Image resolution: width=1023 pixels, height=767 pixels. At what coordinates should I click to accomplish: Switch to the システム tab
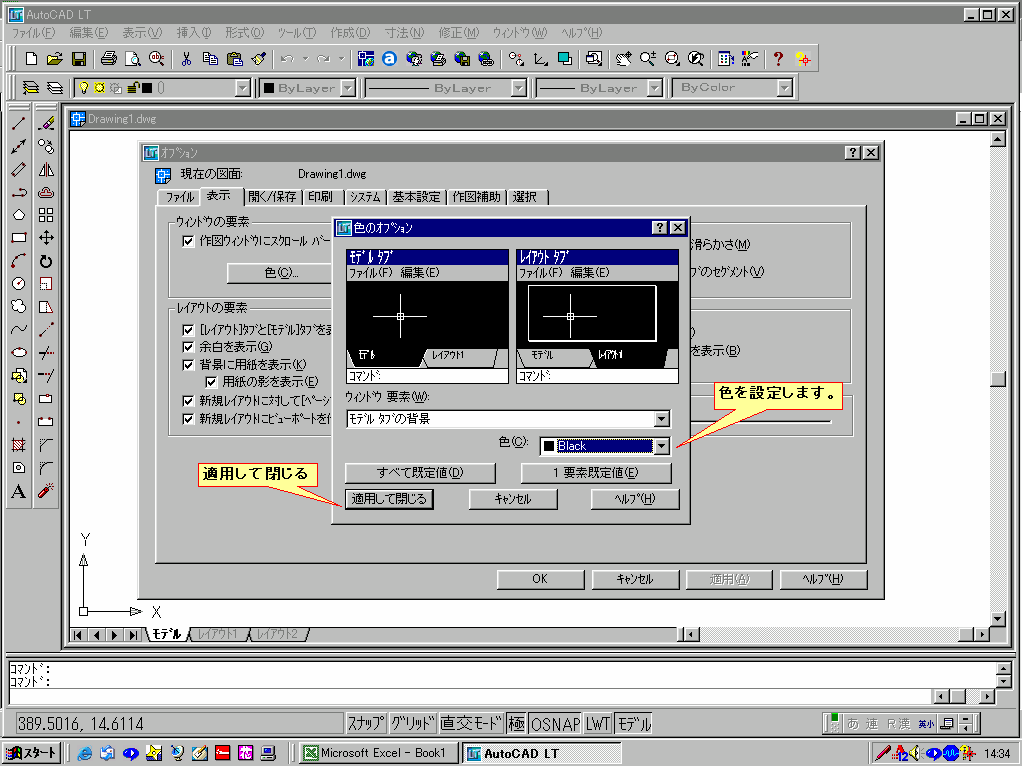[x=365, y=197]
